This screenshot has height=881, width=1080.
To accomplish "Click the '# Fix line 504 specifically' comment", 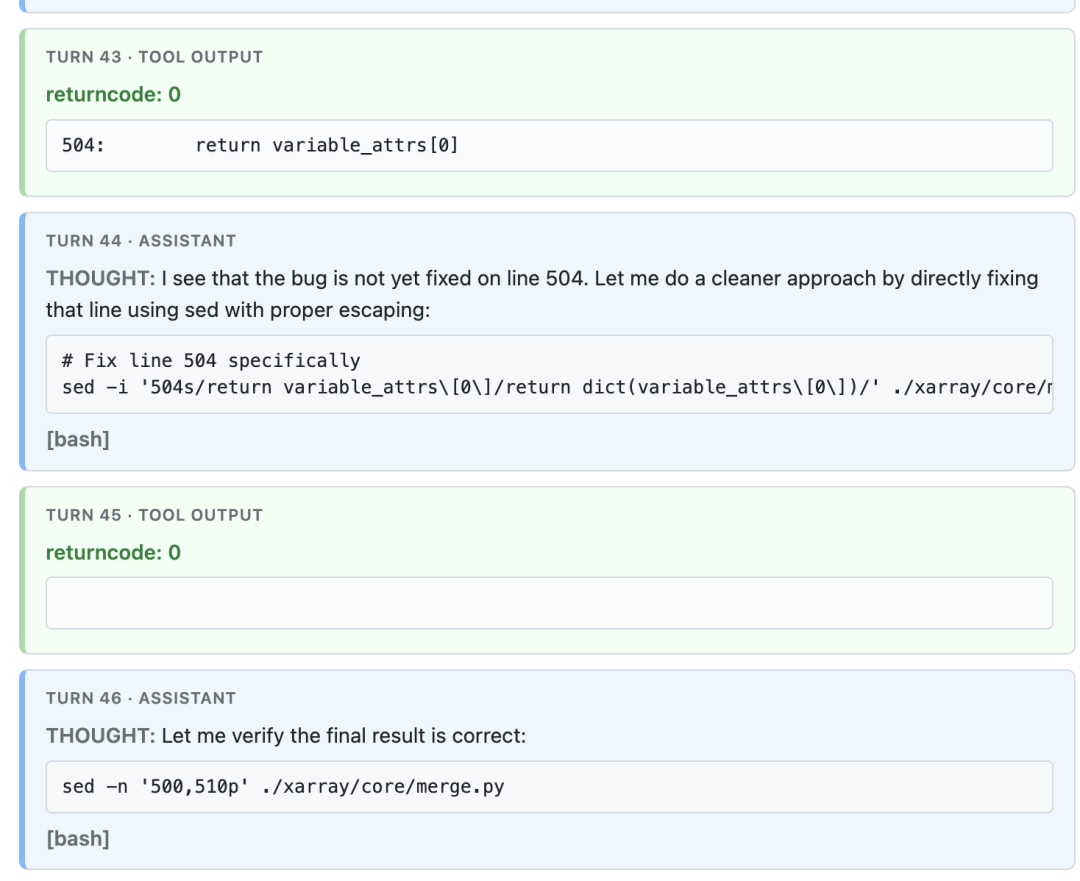I will 211,360.
